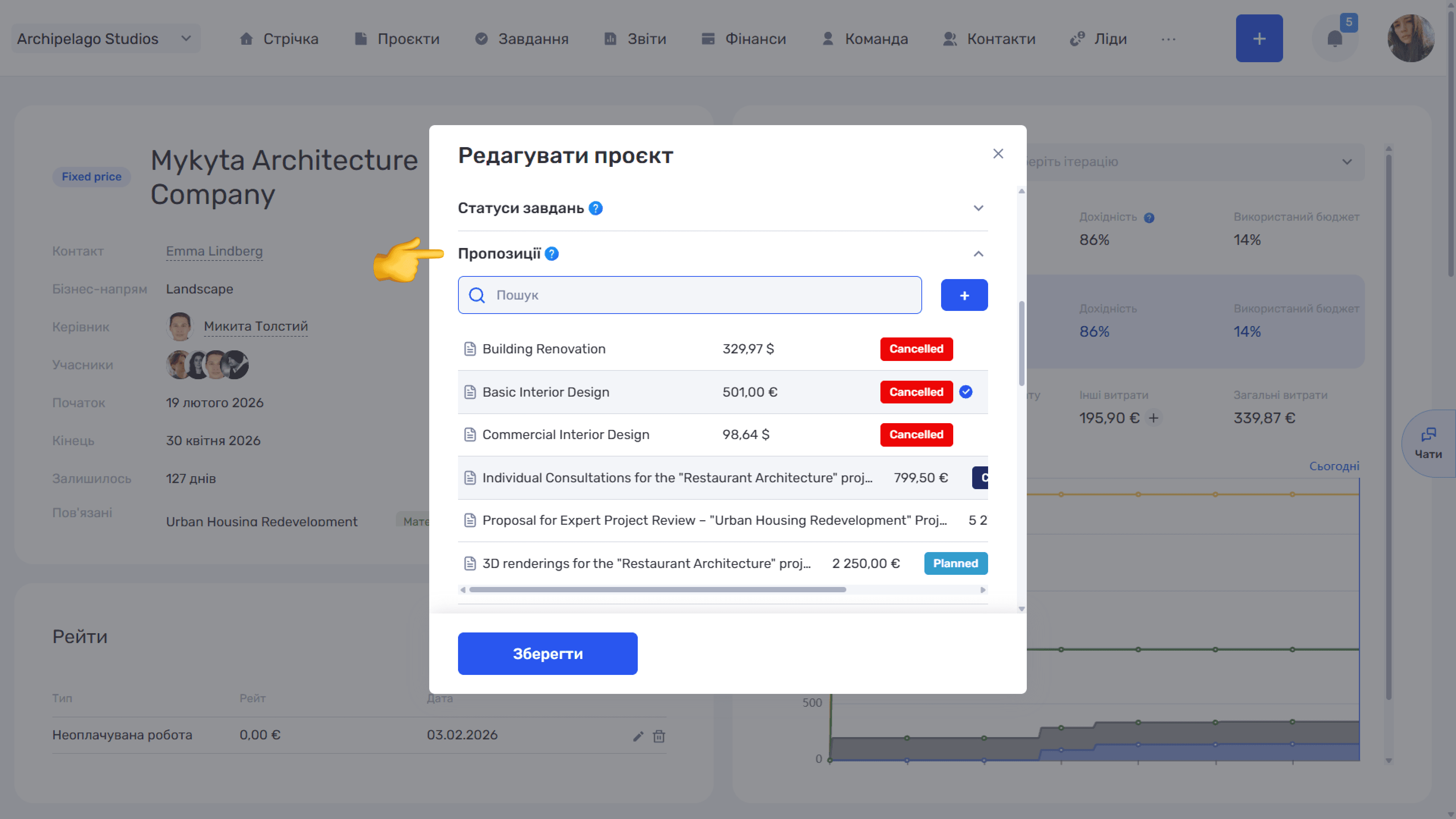The image size is (1456, 819).
Task: Open the Звіти reports page
Action: [x=635, y=38]
